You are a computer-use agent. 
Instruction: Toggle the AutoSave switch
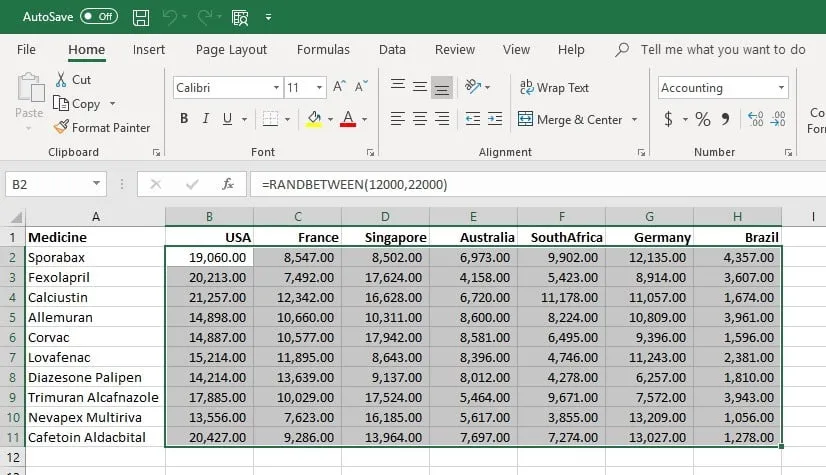[x=98, y=17]
